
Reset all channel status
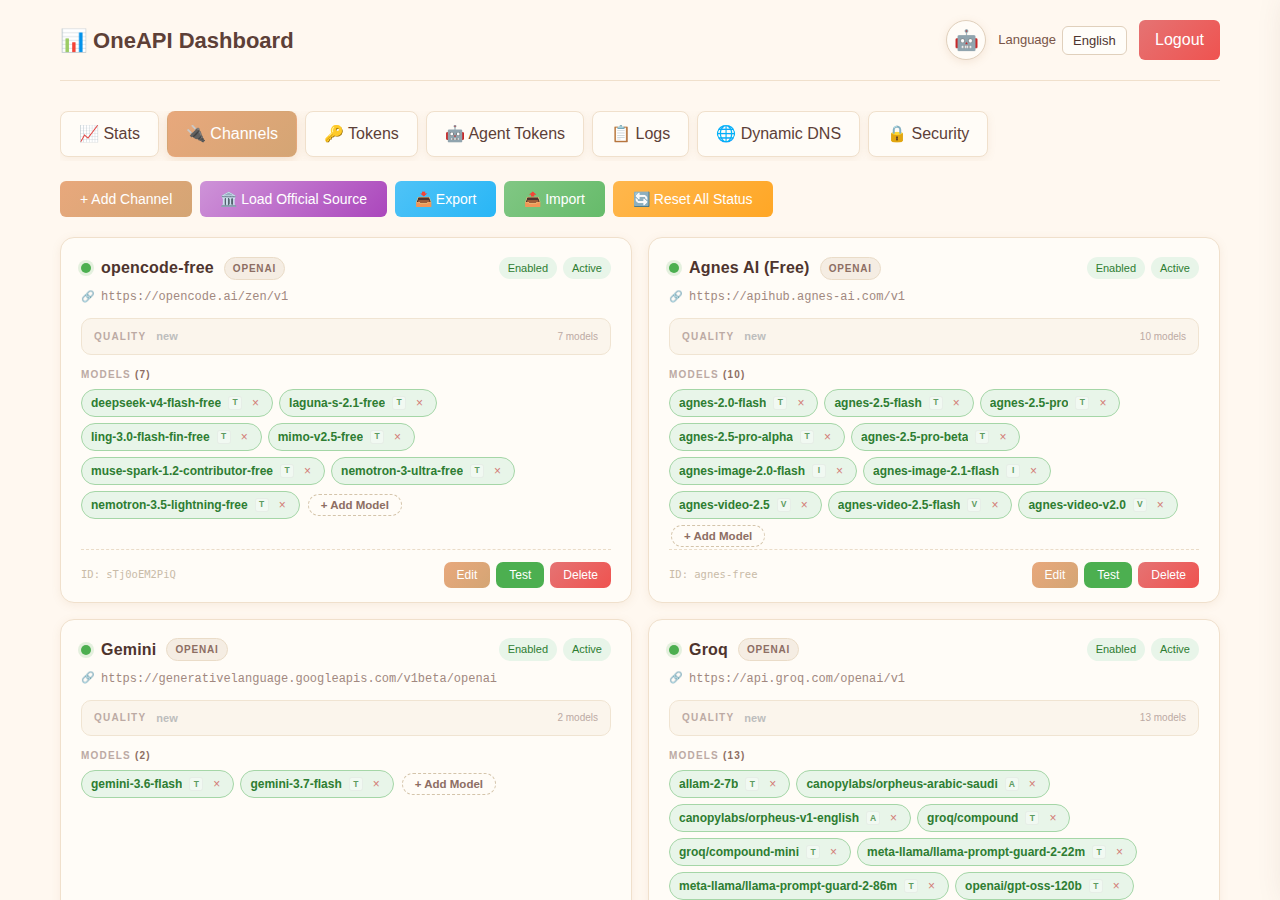point(693,199)
